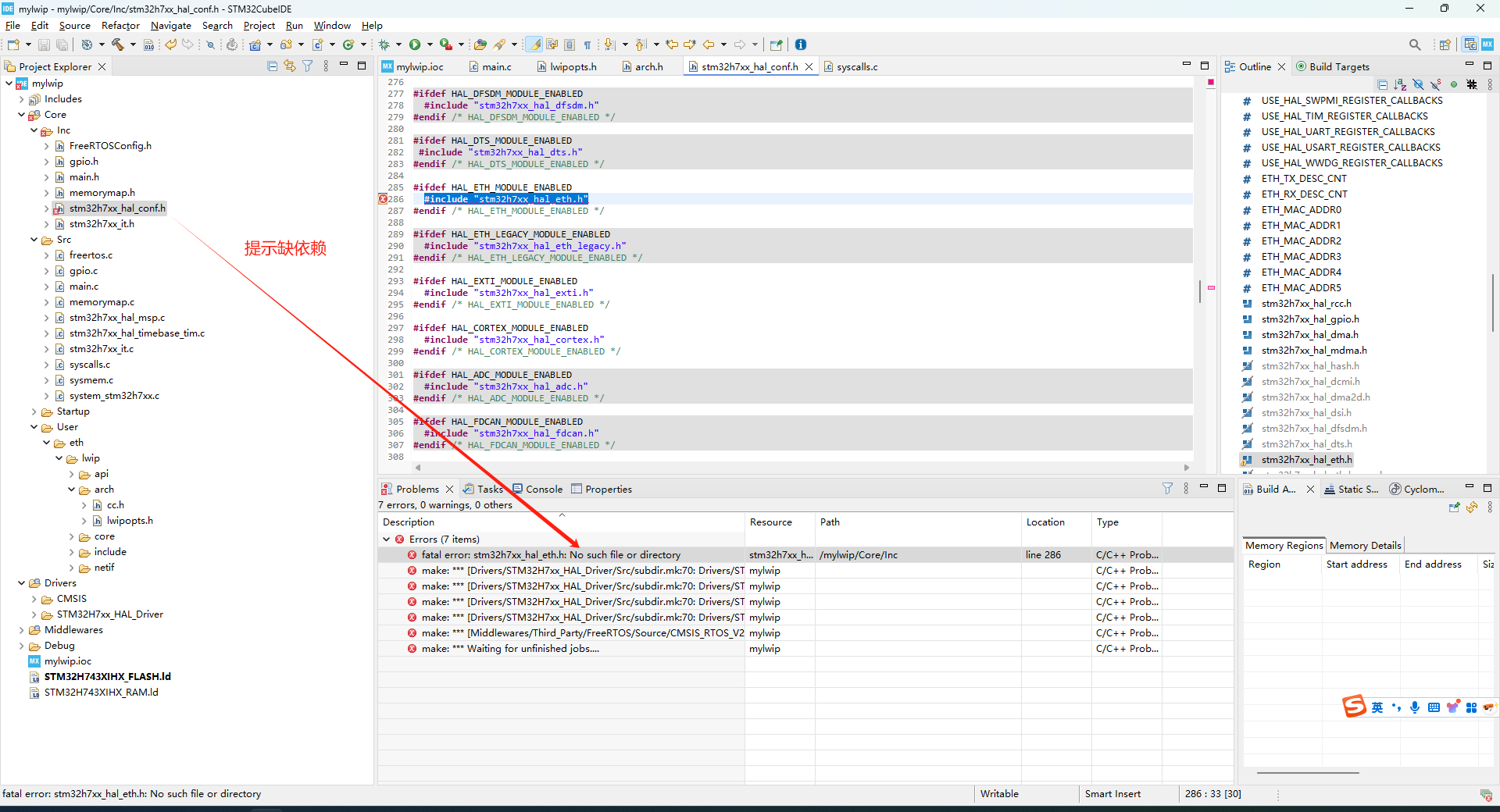Expand the Middlewares folder node
The height and width of the screenshot is (812, 1500).
22,630
